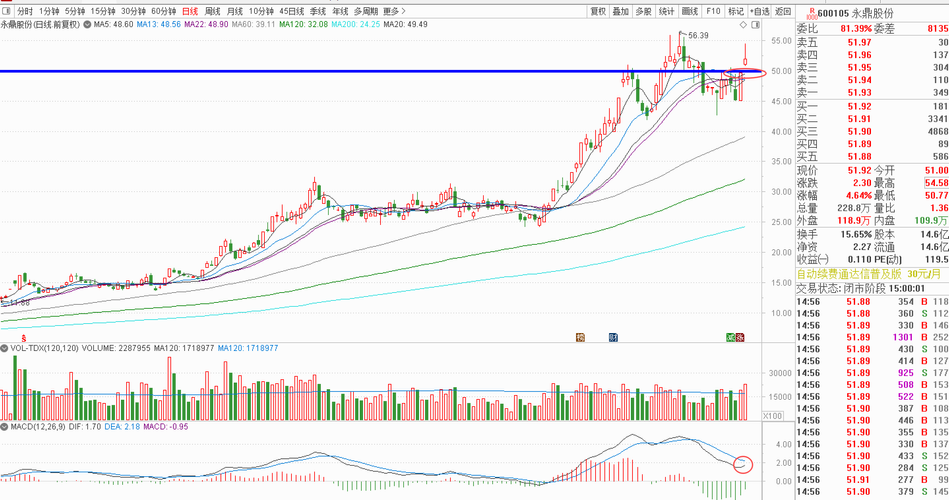Click the trade row with volume 1301
The image size is (949, 500).
pyautogui.click(x=872, y=337)
